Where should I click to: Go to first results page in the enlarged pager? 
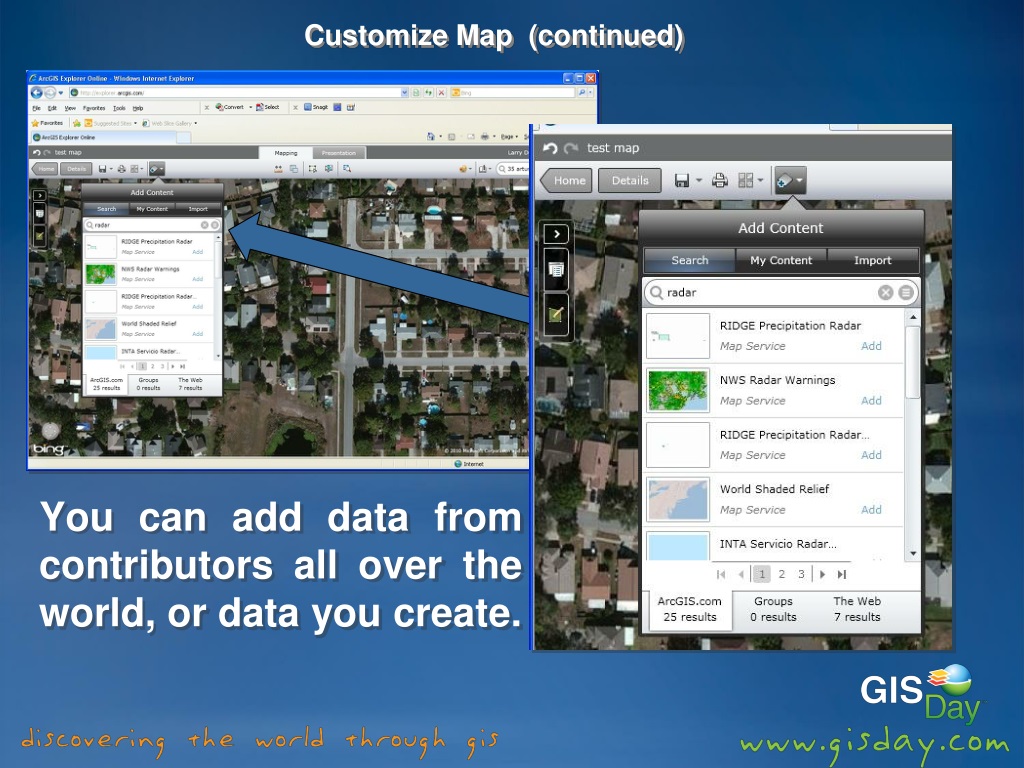coord(721,575)
